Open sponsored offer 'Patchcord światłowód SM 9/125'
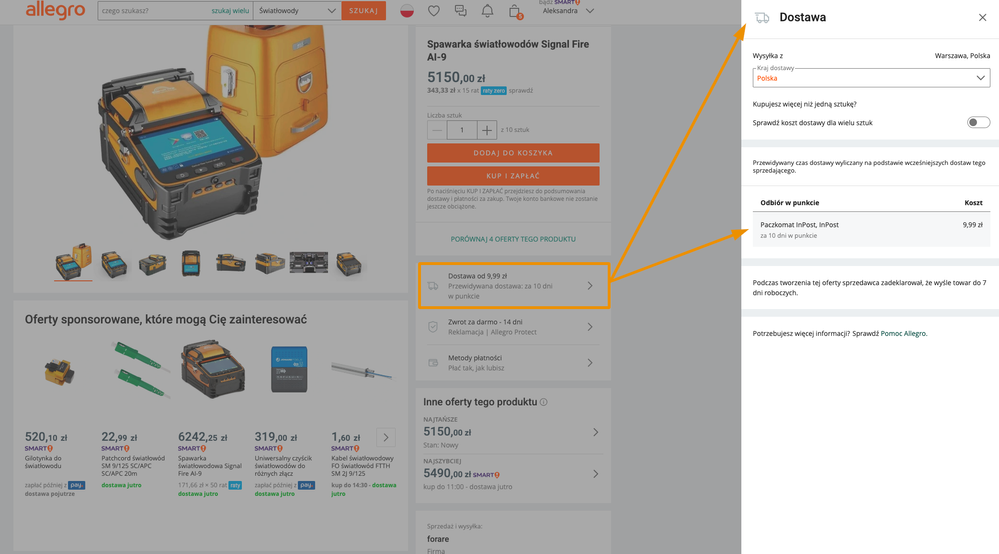The width and height of the screenshot is (999, 554). coord(133,465)
